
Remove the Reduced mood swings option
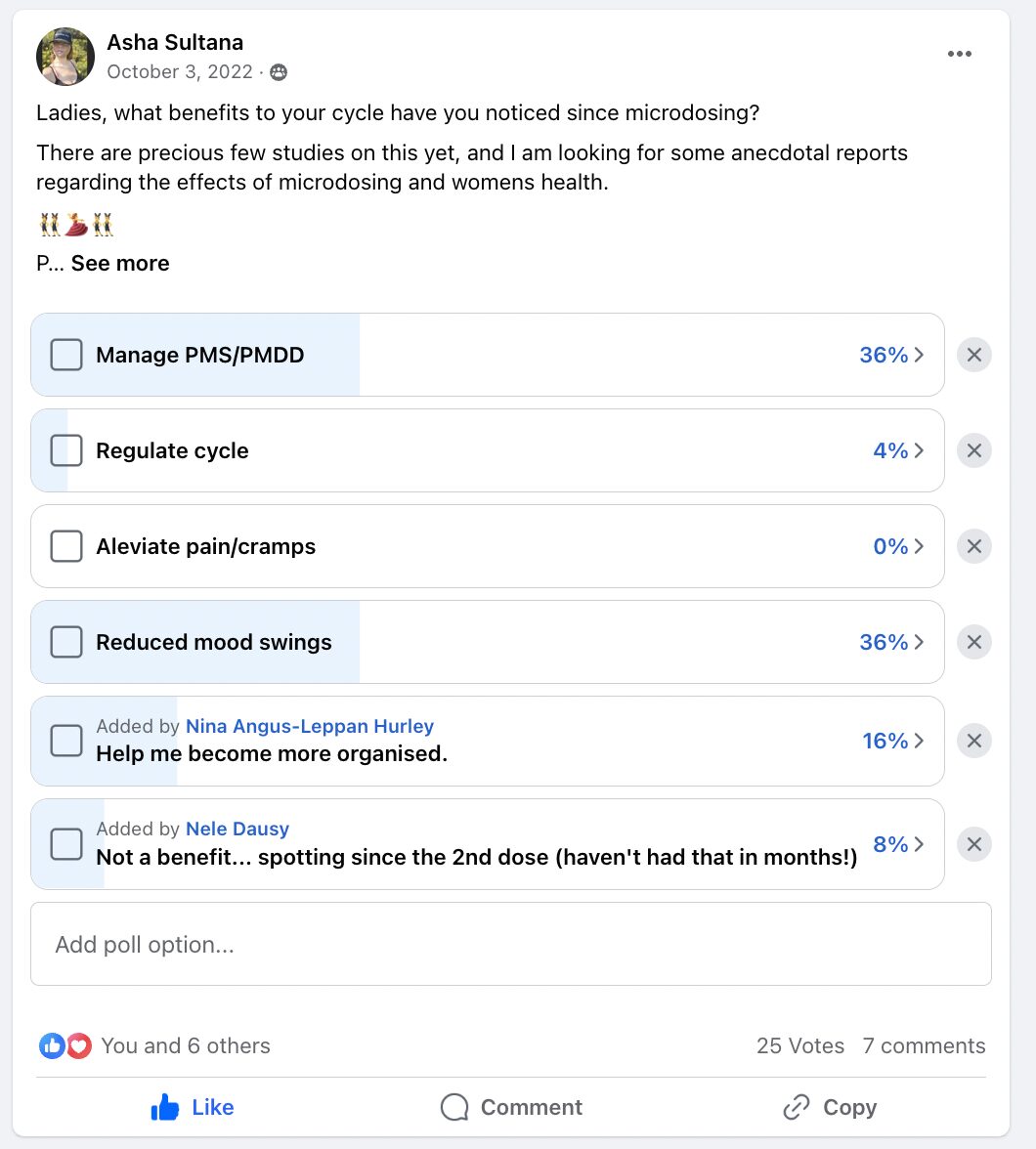pyautogui.click(x=973, y=642)
